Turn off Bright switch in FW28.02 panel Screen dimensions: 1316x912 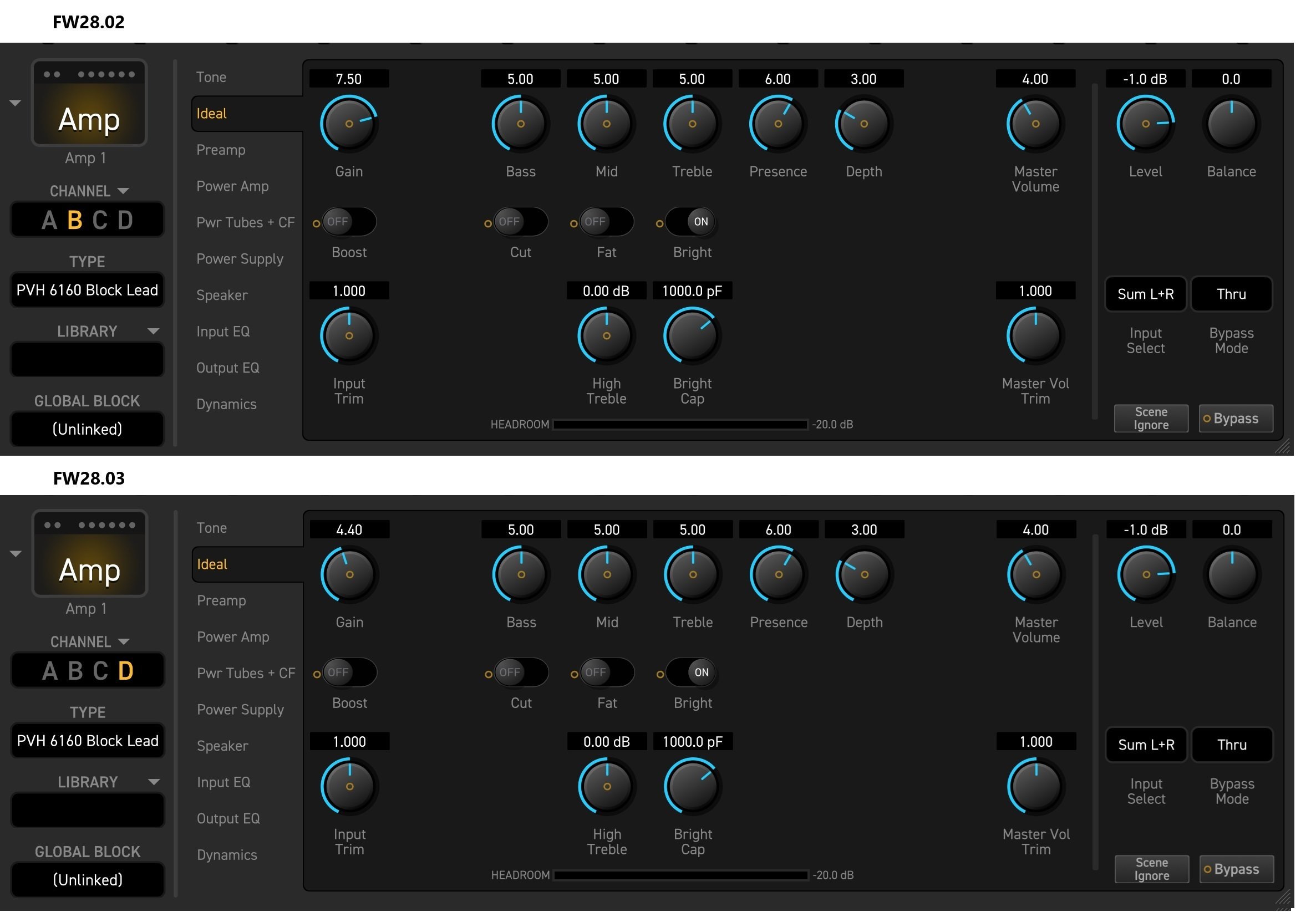coord(692,222)
